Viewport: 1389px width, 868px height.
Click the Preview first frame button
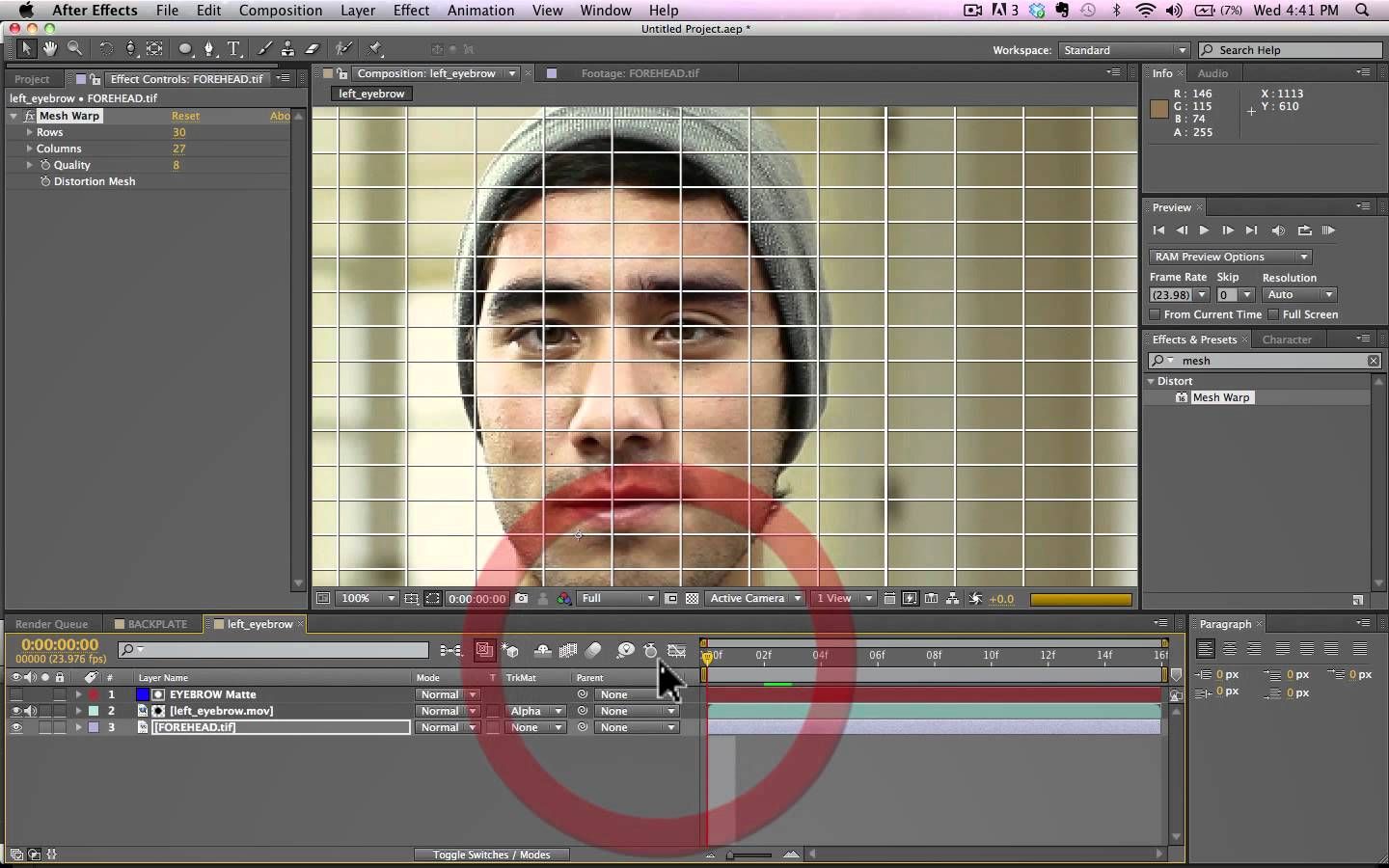pos(1158,231)
